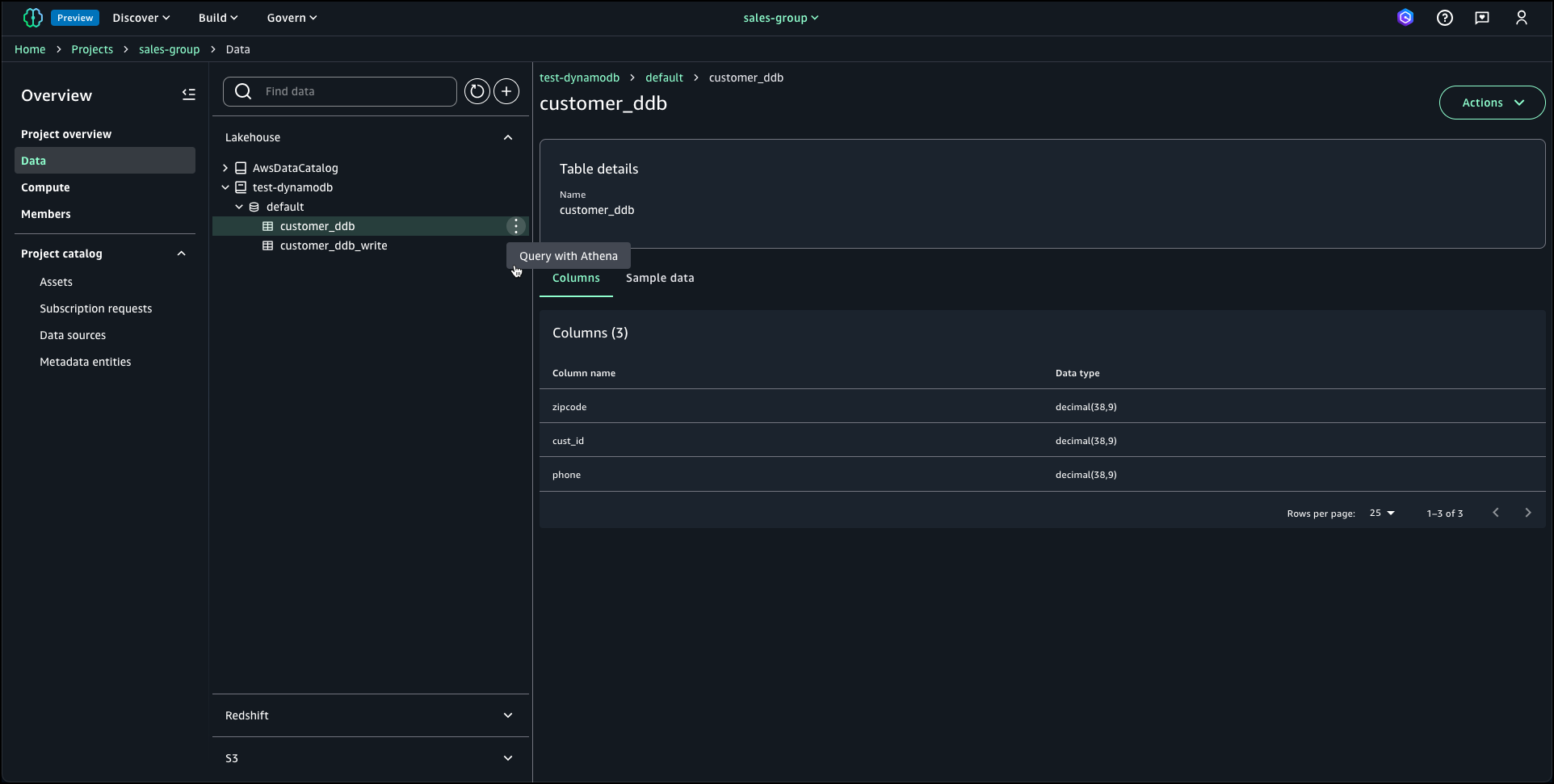Click the data type of zipcode
Image resolution: width=1554 pixels, height=784 pixels.
click(x=1086, y=407)
